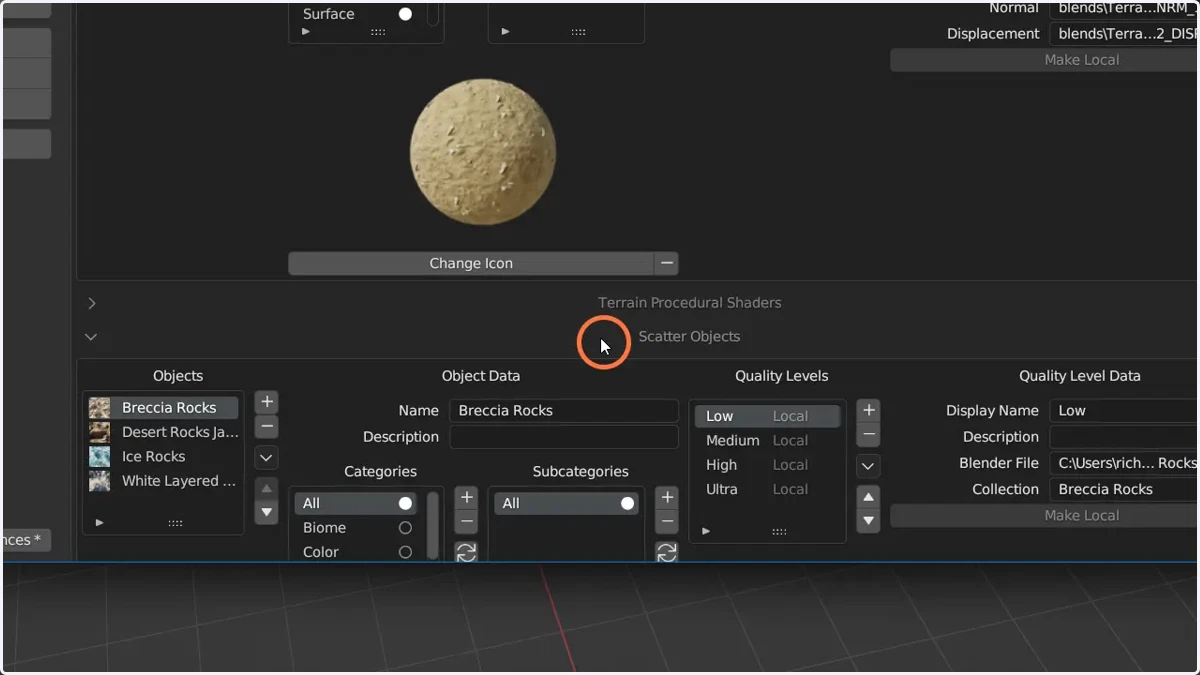Toggle All radio in Subcategories list

tap(627, 503)
